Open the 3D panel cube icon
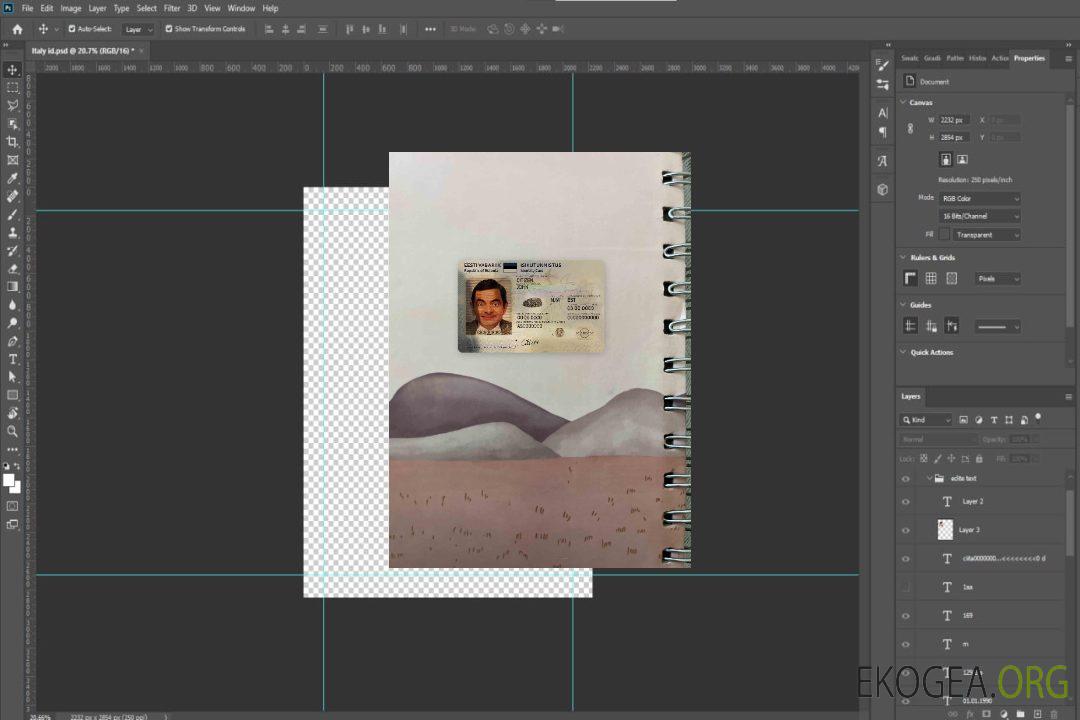 [x=882, y=189]
